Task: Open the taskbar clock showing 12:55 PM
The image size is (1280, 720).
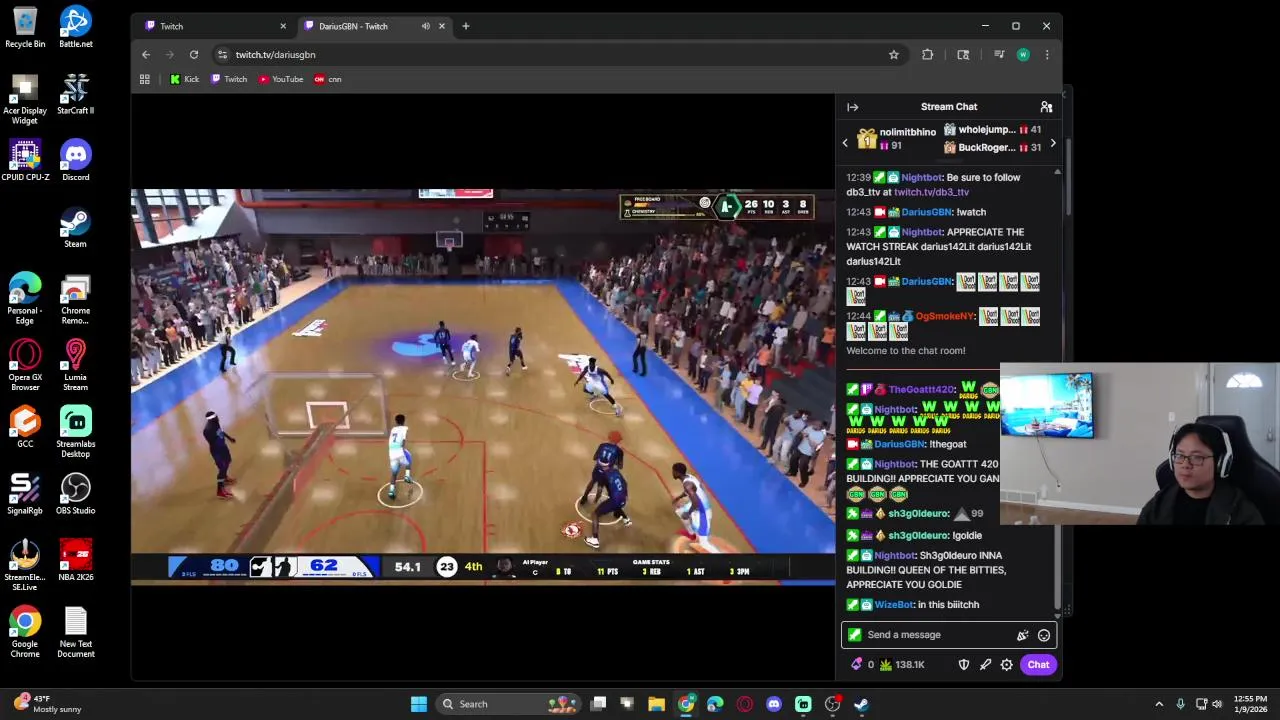Action: click(x=1250, y=704)
